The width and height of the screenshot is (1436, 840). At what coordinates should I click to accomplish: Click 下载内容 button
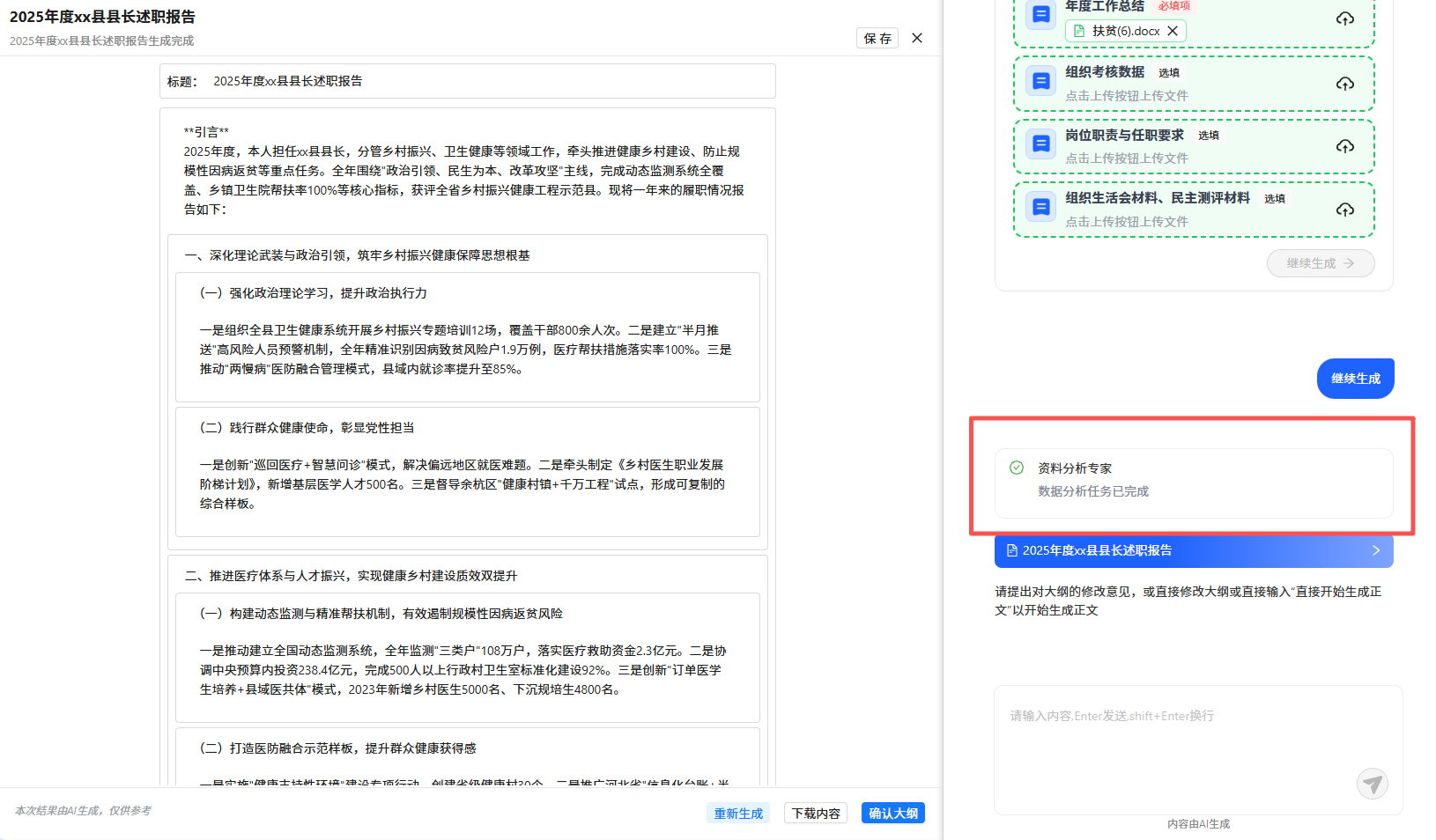[816, 813]
